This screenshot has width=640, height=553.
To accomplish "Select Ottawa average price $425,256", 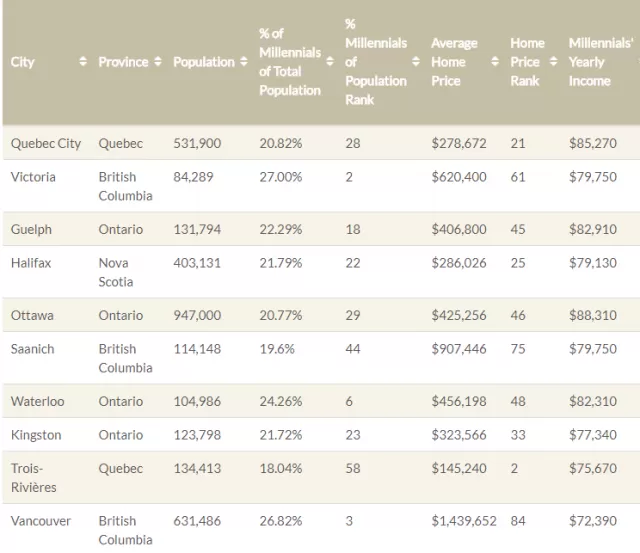I will coord(459,315).
